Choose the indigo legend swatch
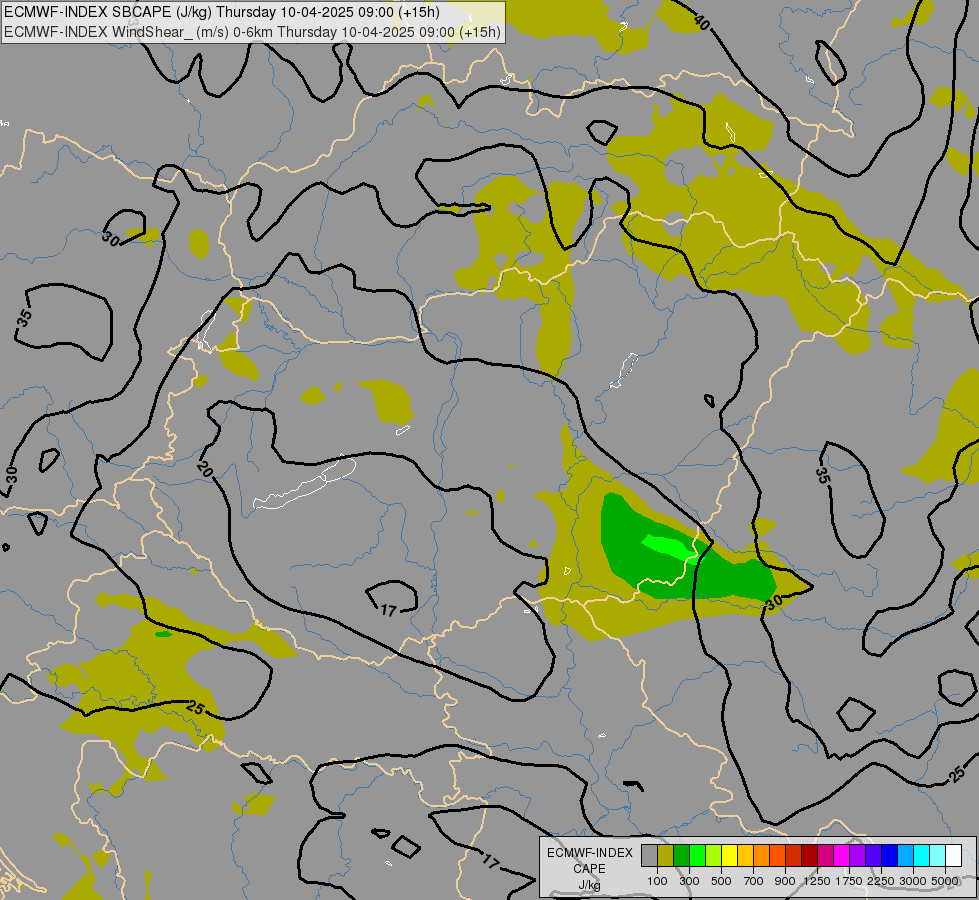The image size is (979, 900). (x=873, y=855)
